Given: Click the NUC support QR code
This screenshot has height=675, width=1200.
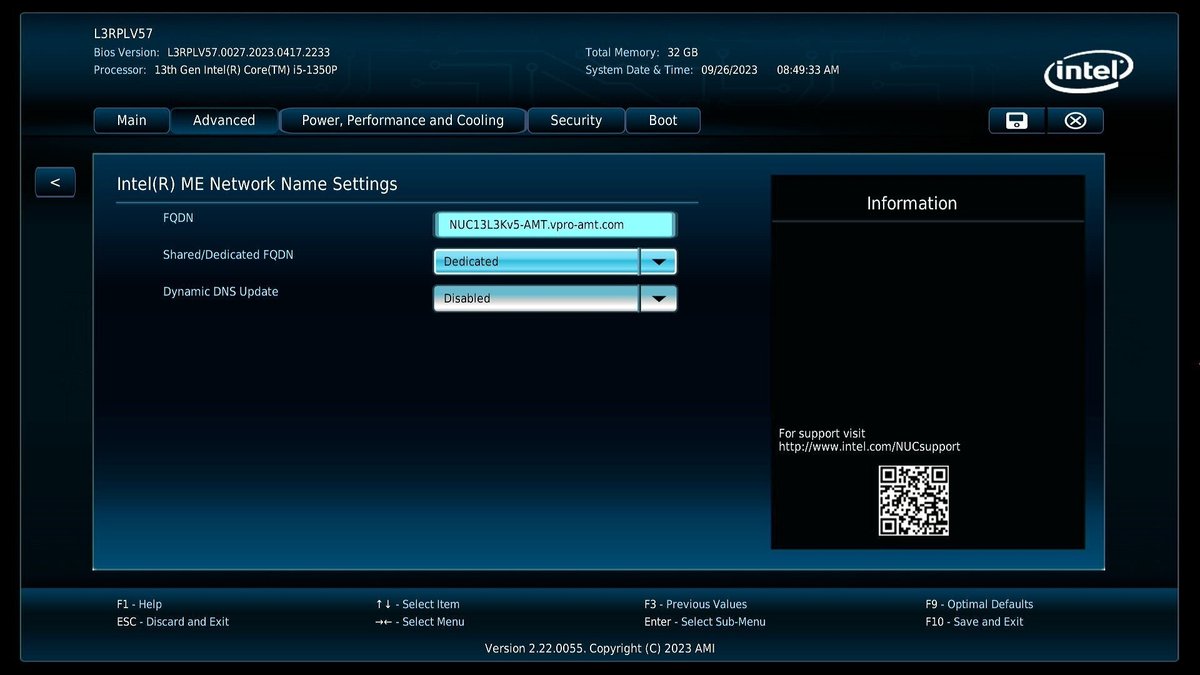Looking at the screenshot, I should point(913,500).
